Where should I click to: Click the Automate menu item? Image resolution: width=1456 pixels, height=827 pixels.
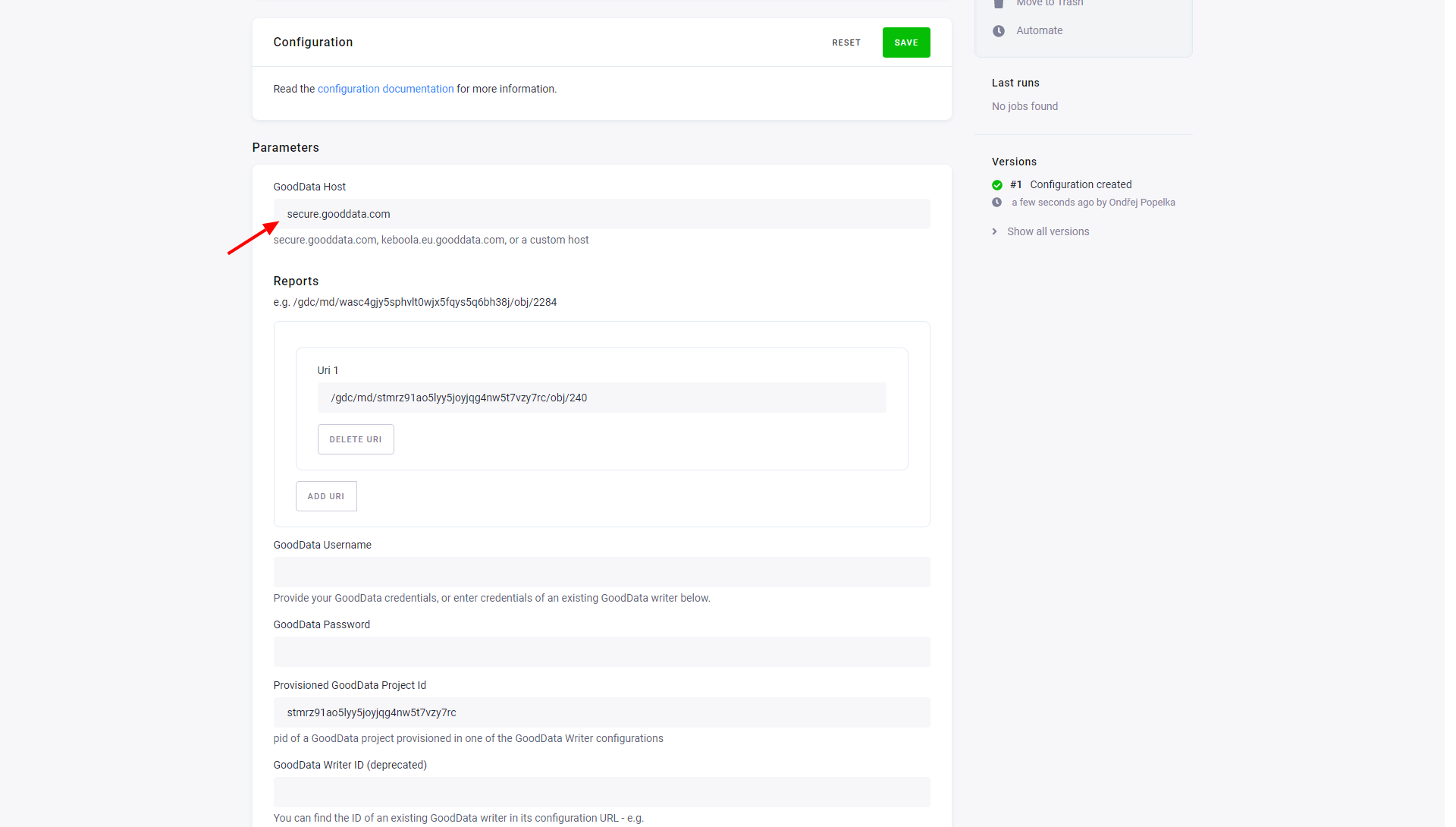pos(1039,30)
